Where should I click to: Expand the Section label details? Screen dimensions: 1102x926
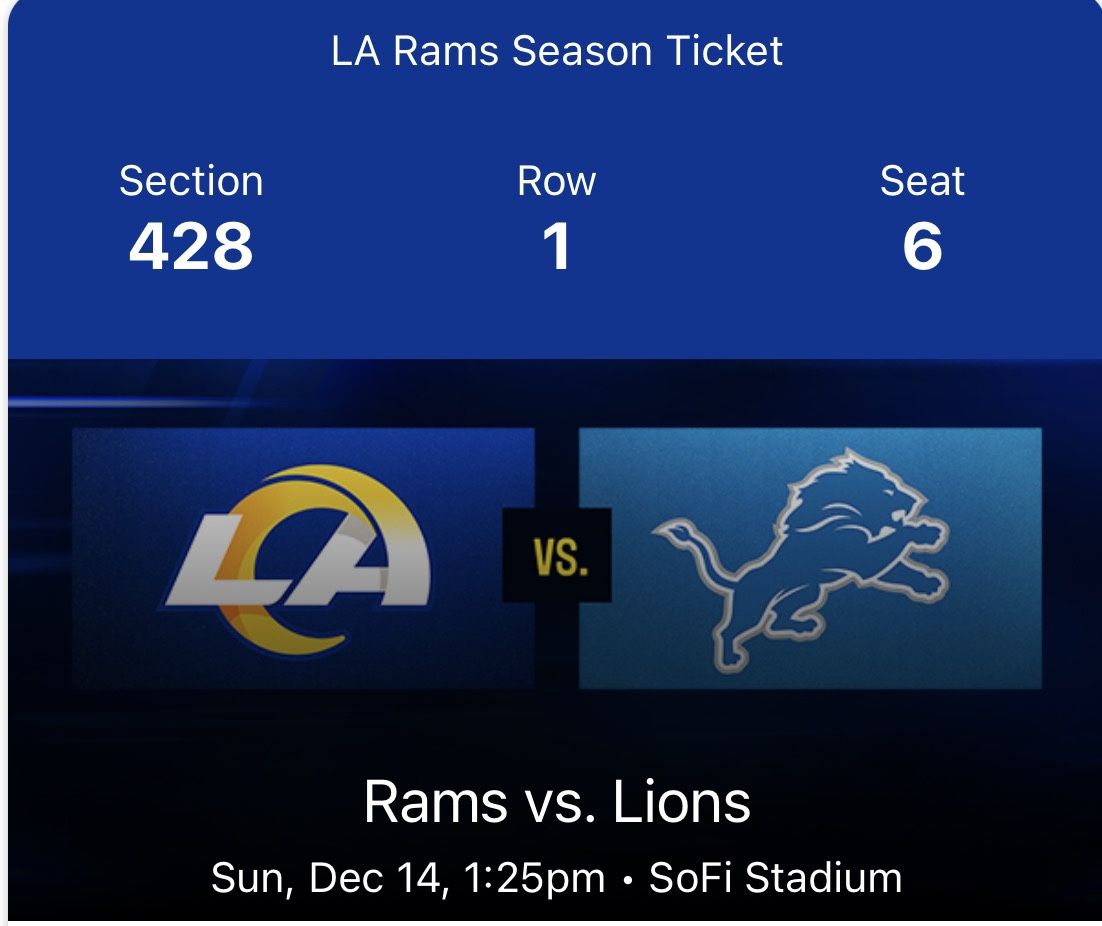(x=192, y=181)
